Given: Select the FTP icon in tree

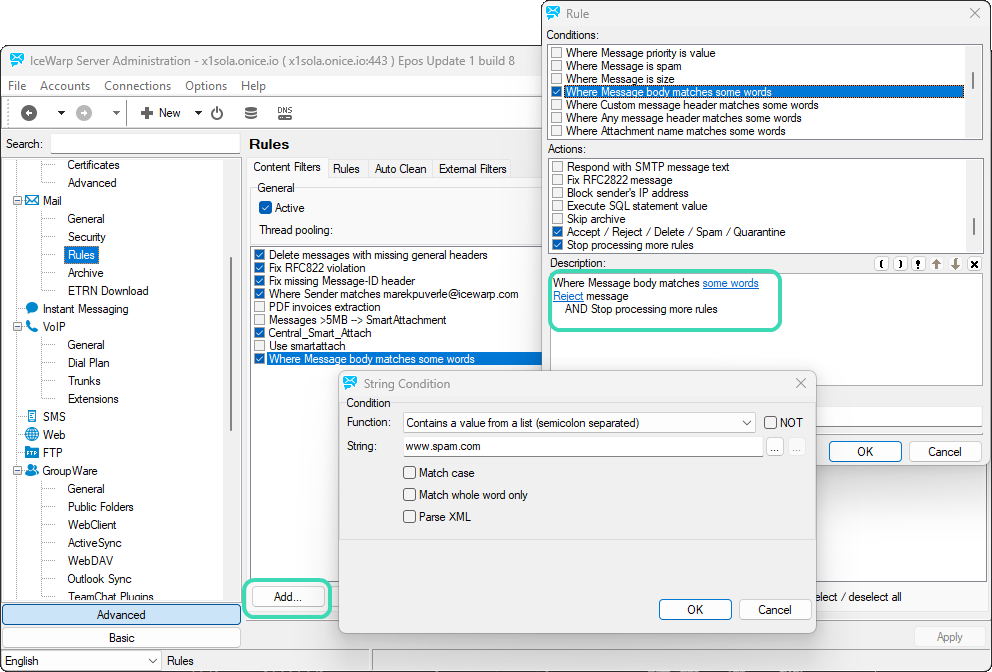Looking at the screenshot, I should (x=32, y=452).
